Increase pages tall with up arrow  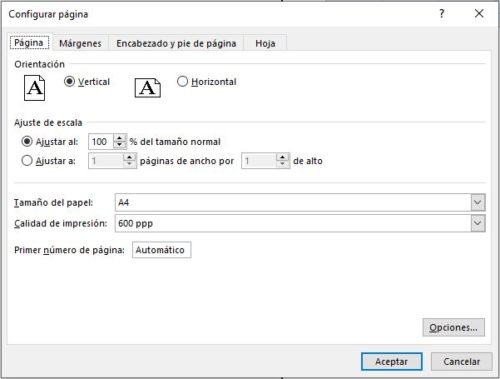[x=283, y=157]
